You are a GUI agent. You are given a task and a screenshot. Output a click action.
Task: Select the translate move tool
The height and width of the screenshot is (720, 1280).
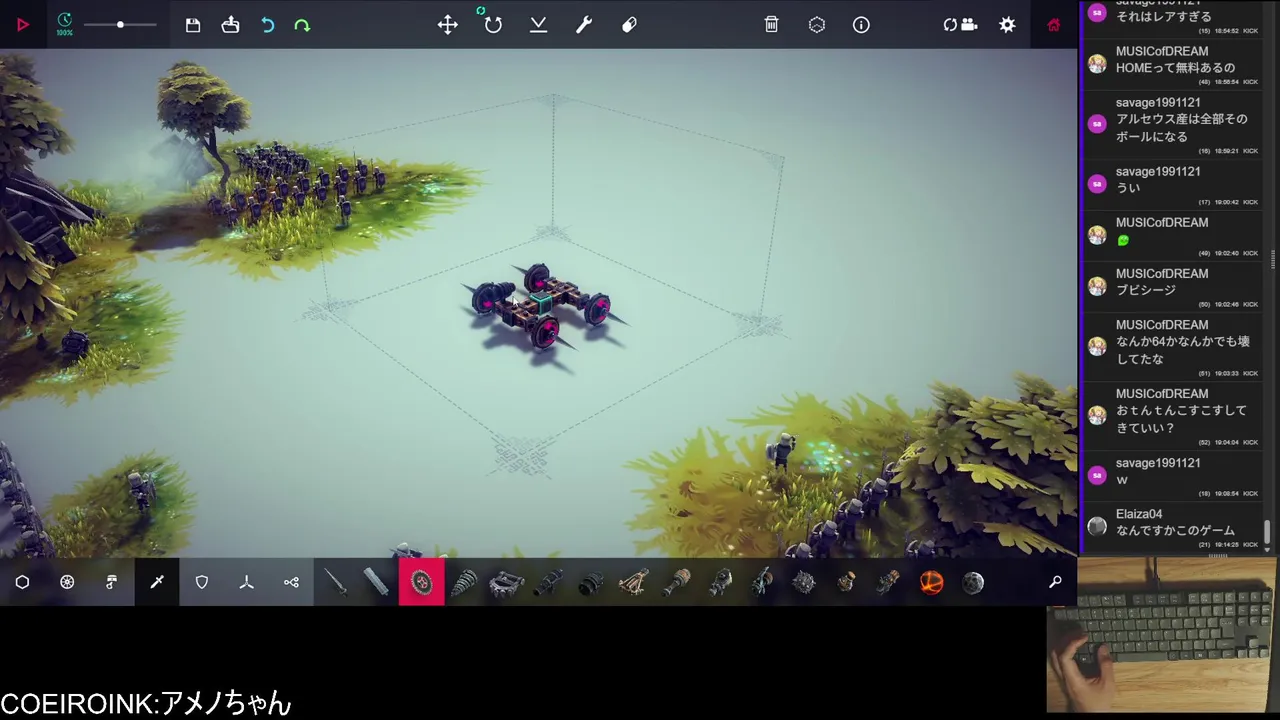448,25
